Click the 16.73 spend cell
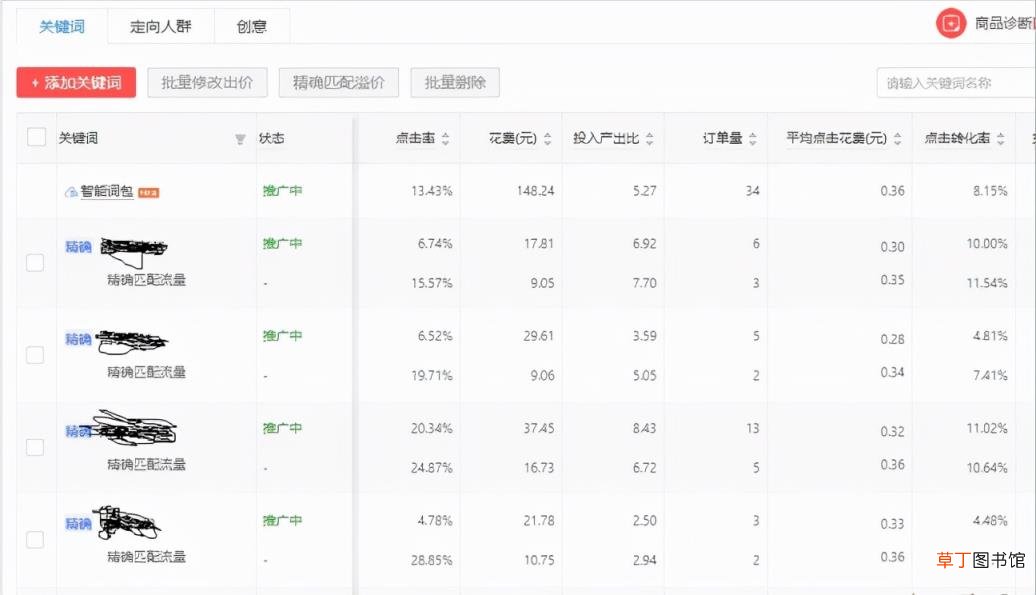The height and width of the screenshot is (595, 1036). pyautogui.click(x=539, y=469)
